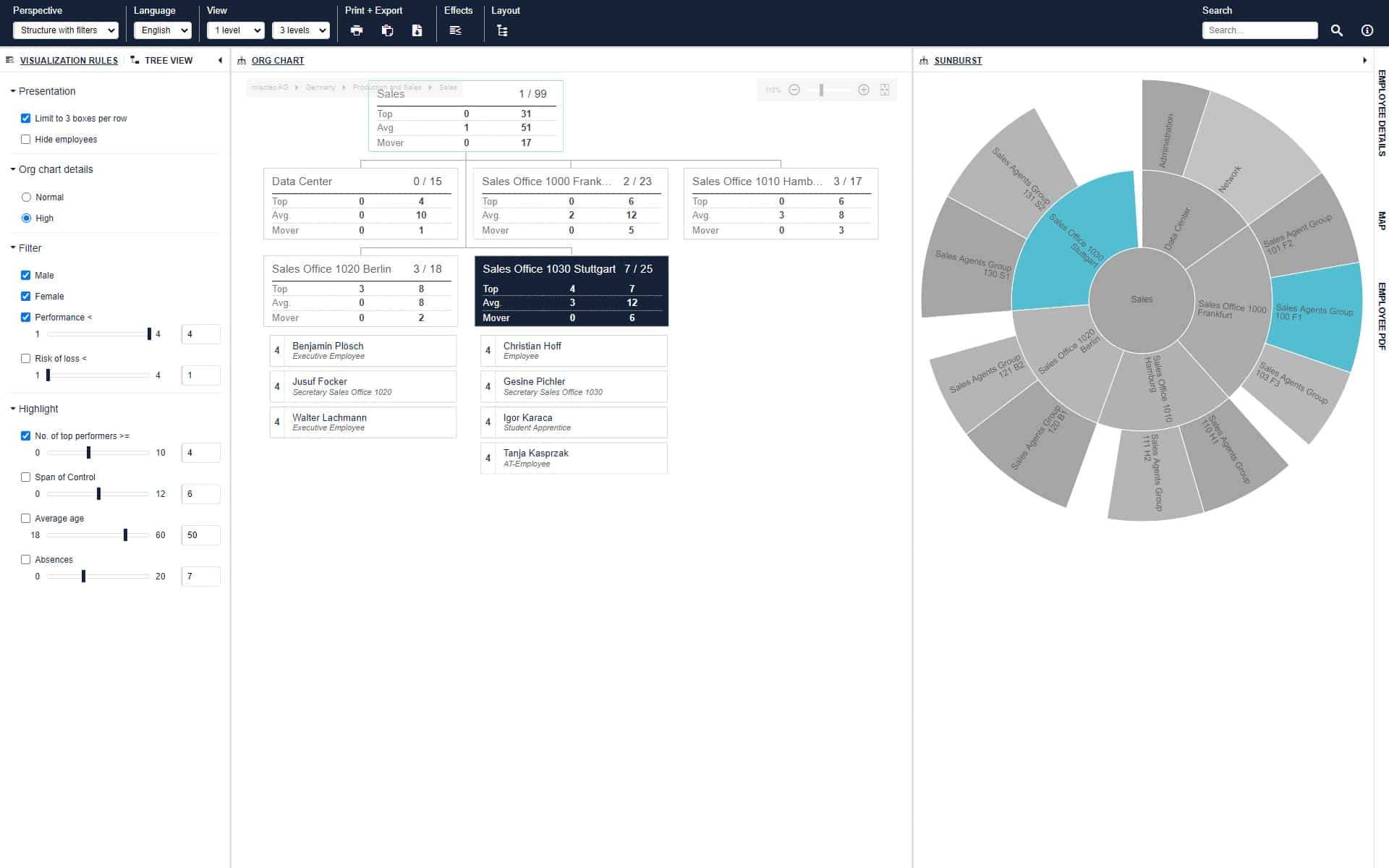Open the 3 levels view dropdown
This screenshot has height=868, width=1389.
(301, 30)
